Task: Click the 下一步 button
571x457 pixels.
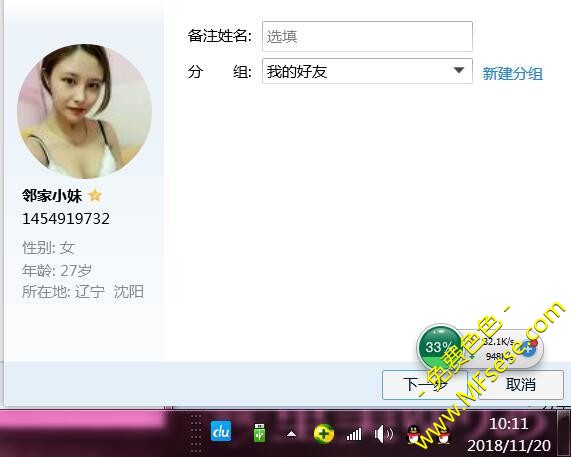Action: 425,385
